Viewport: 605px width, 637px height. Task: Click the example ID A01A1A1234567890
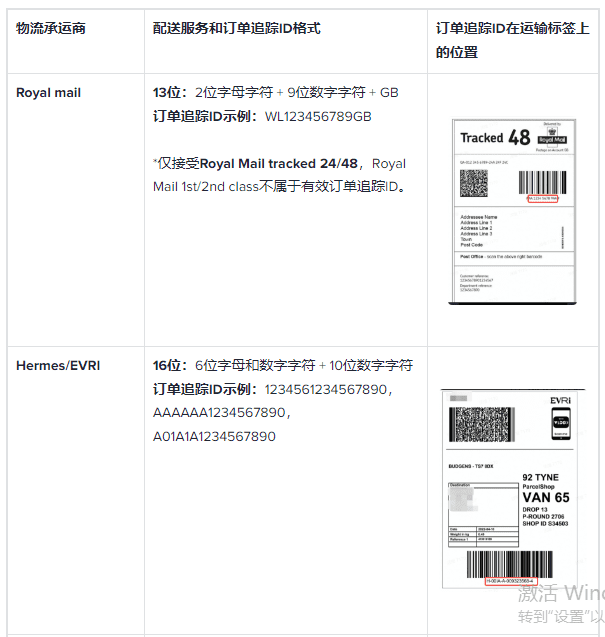[x=214, y=436]
